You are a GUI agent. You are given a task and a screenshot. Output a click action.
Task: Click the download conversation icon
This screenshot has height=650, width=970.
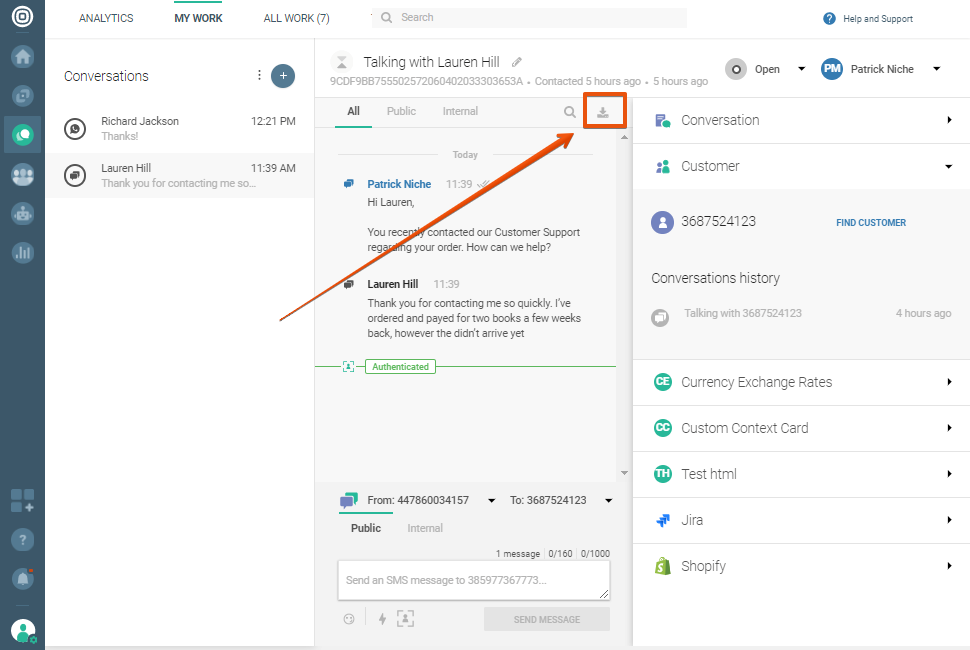[x=603, y=112]
